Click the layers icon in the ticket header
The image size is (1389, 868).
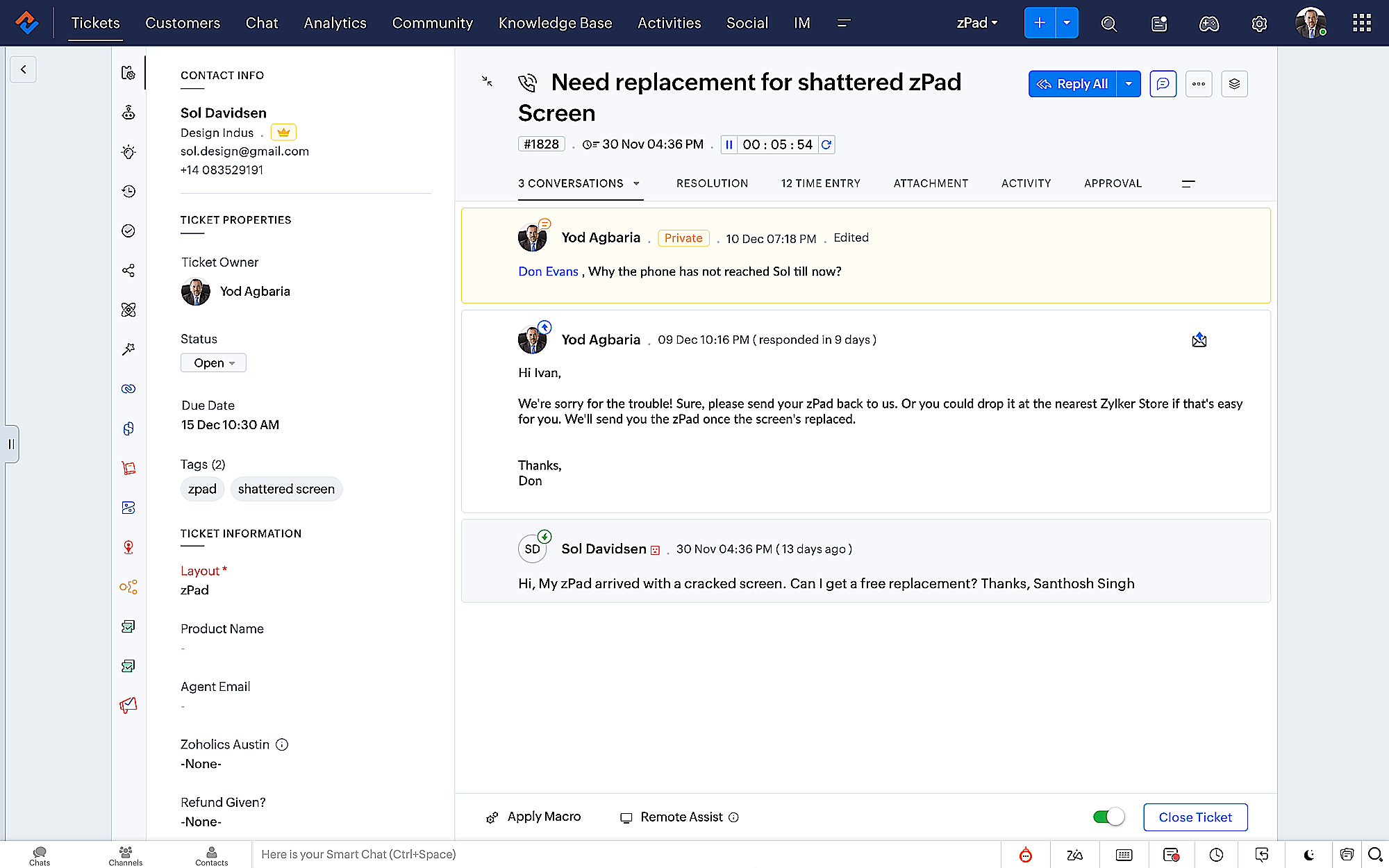1234,84
